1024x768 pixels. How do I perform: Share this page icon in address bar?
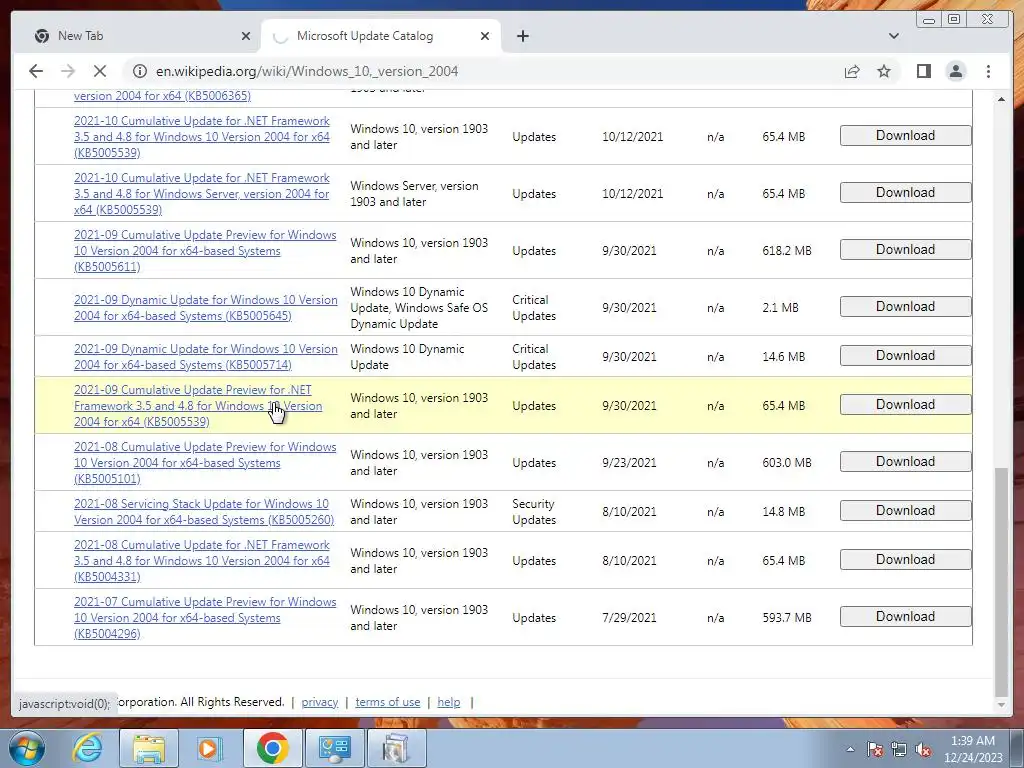(x=852, y=71)
